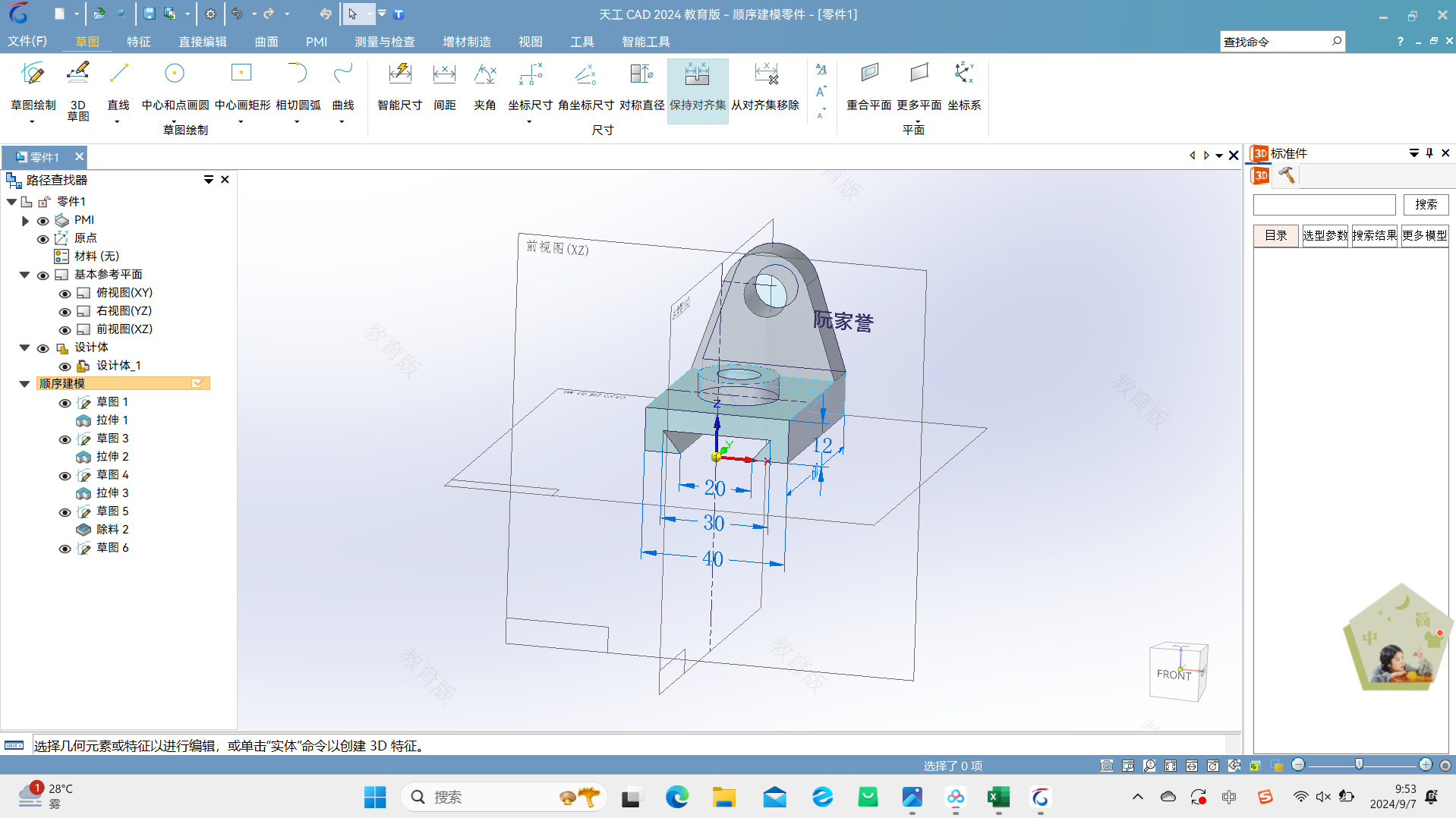Viewport: 1456px width, 818px height.
Task: Click zoom in plus button on slider
Action: tap(1426, 765)
